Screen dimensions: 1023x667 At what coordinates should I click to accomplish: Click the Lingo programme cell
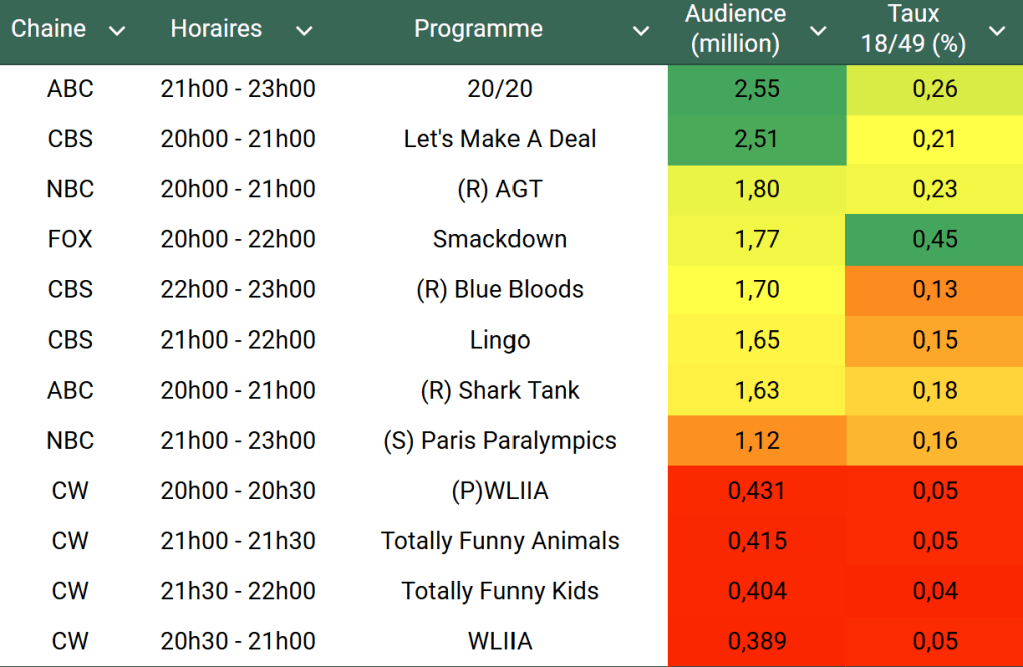[500, 340]
